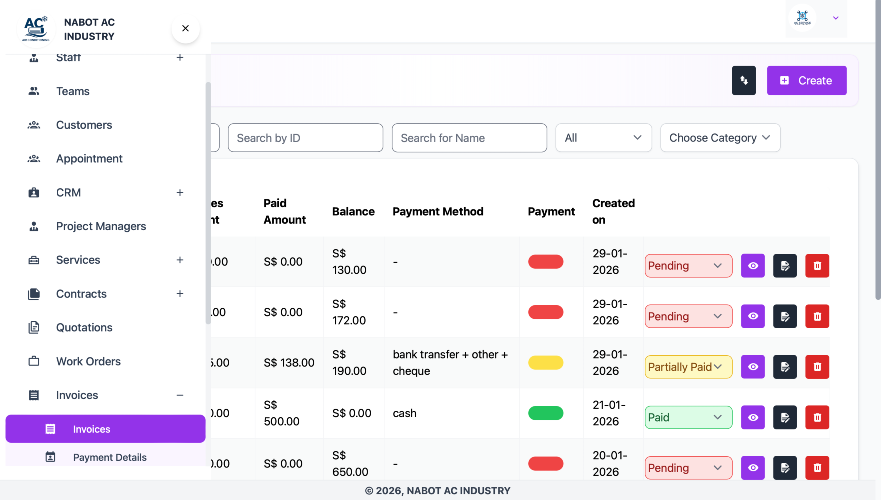881x500 pixels.
Task: Delete the Paid cash invoice
Action: (x=817, y=417)
